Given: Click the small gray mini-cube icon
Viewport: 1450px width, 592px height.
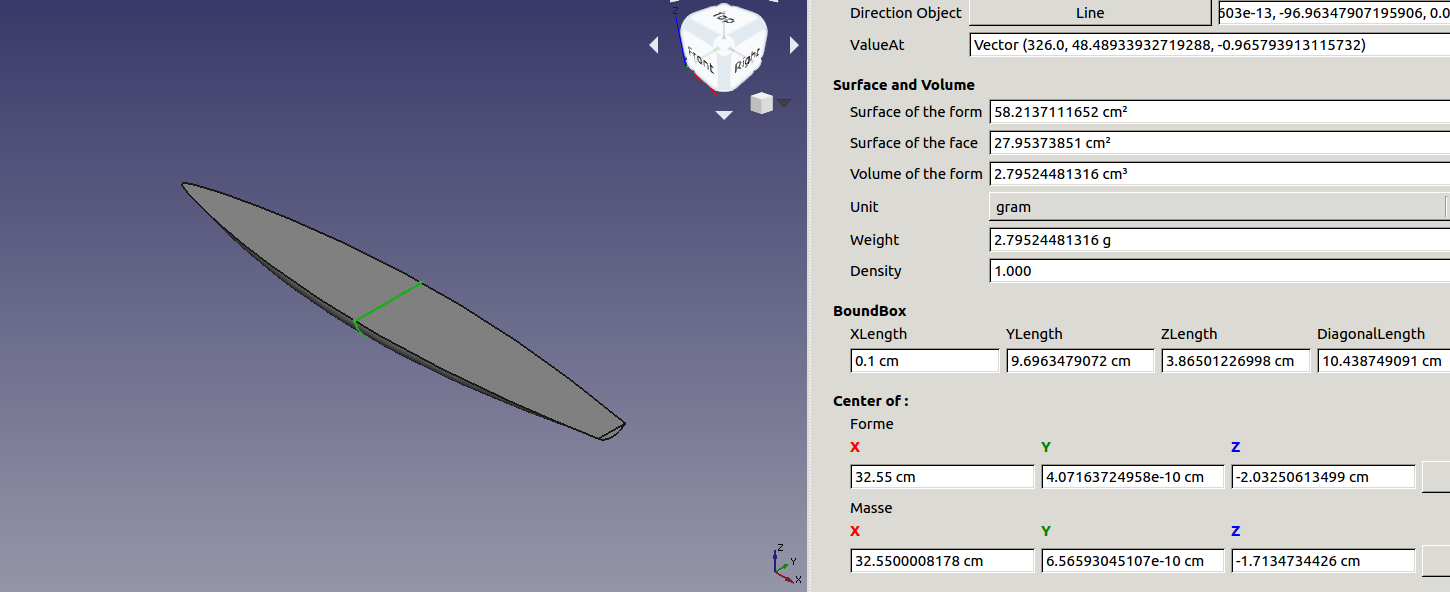Looking at the screenshot, I should click(761, 102).
